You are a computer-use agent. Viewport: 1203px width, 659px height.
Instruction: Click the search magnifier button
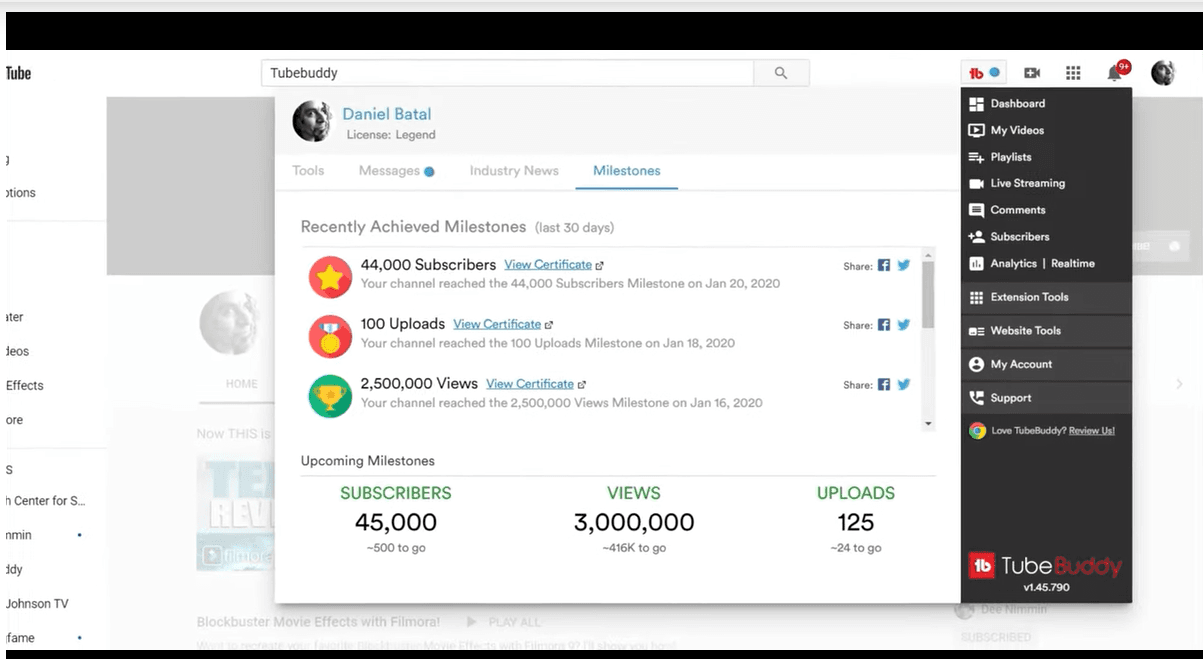[781, 73]
